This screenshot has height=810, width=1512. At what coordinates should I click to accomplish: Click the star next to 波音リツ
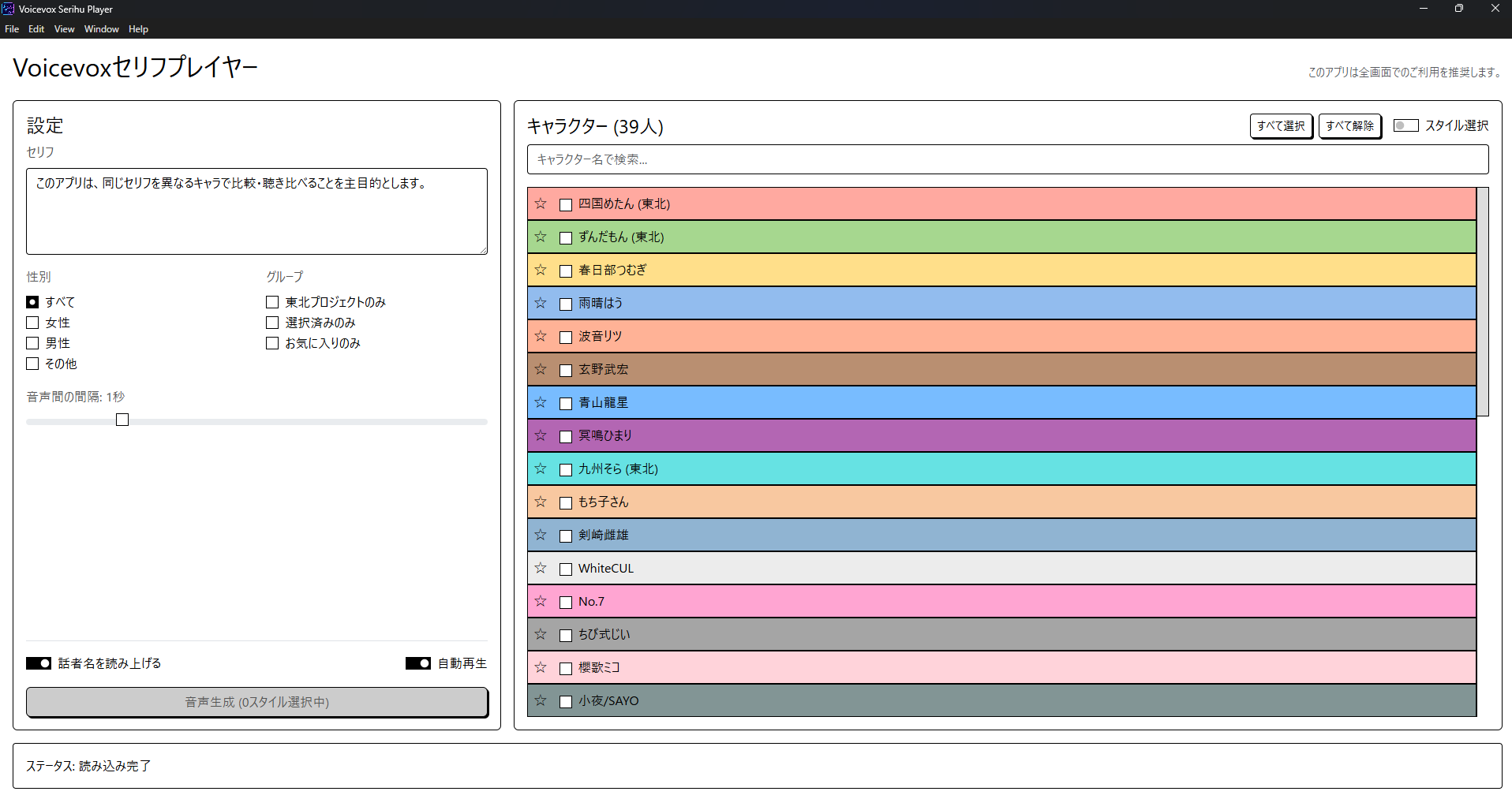(x=541, y=336)
